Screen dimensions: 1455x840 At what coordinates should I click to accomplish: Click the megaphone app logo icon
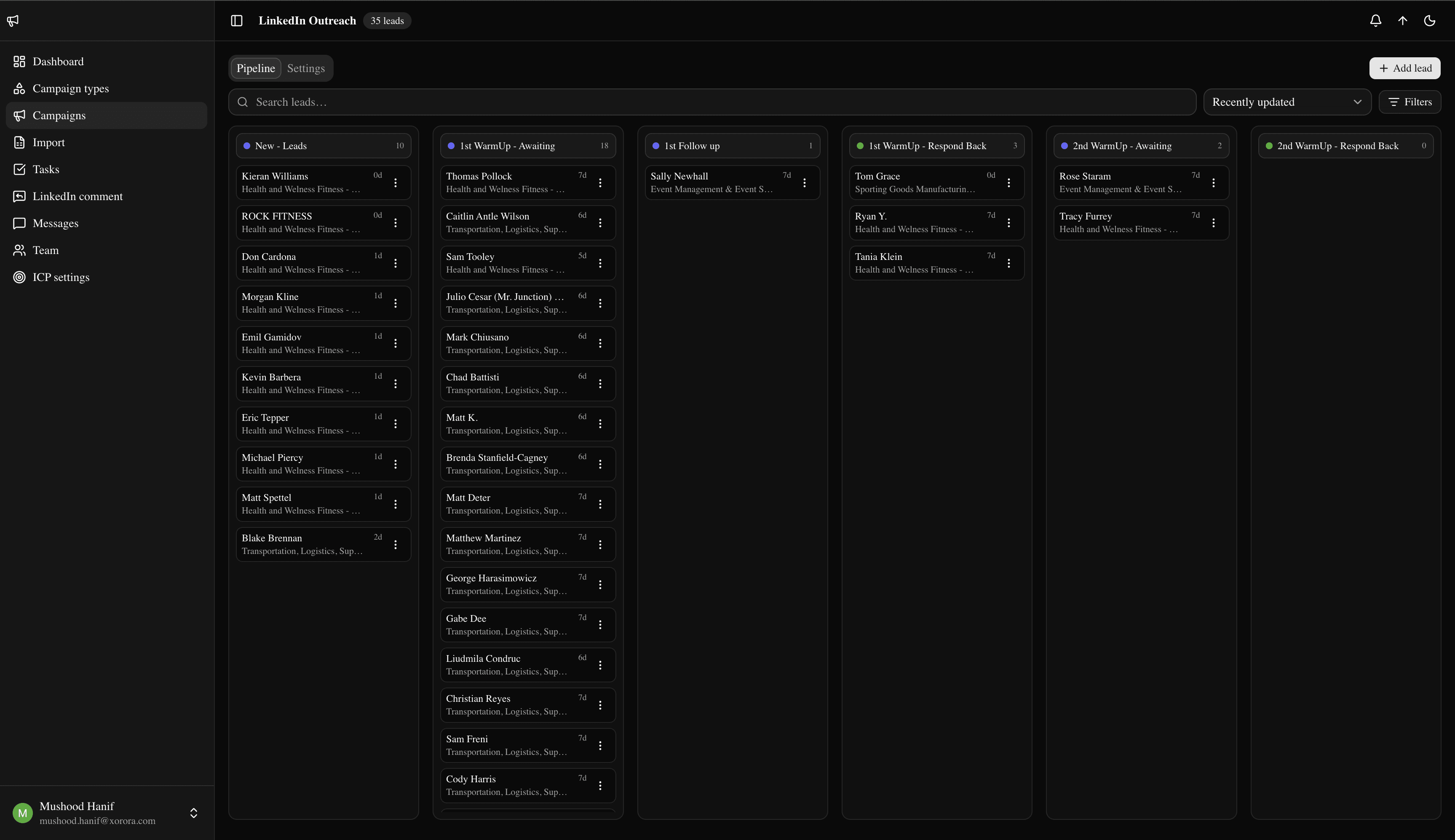pos(13,21)
